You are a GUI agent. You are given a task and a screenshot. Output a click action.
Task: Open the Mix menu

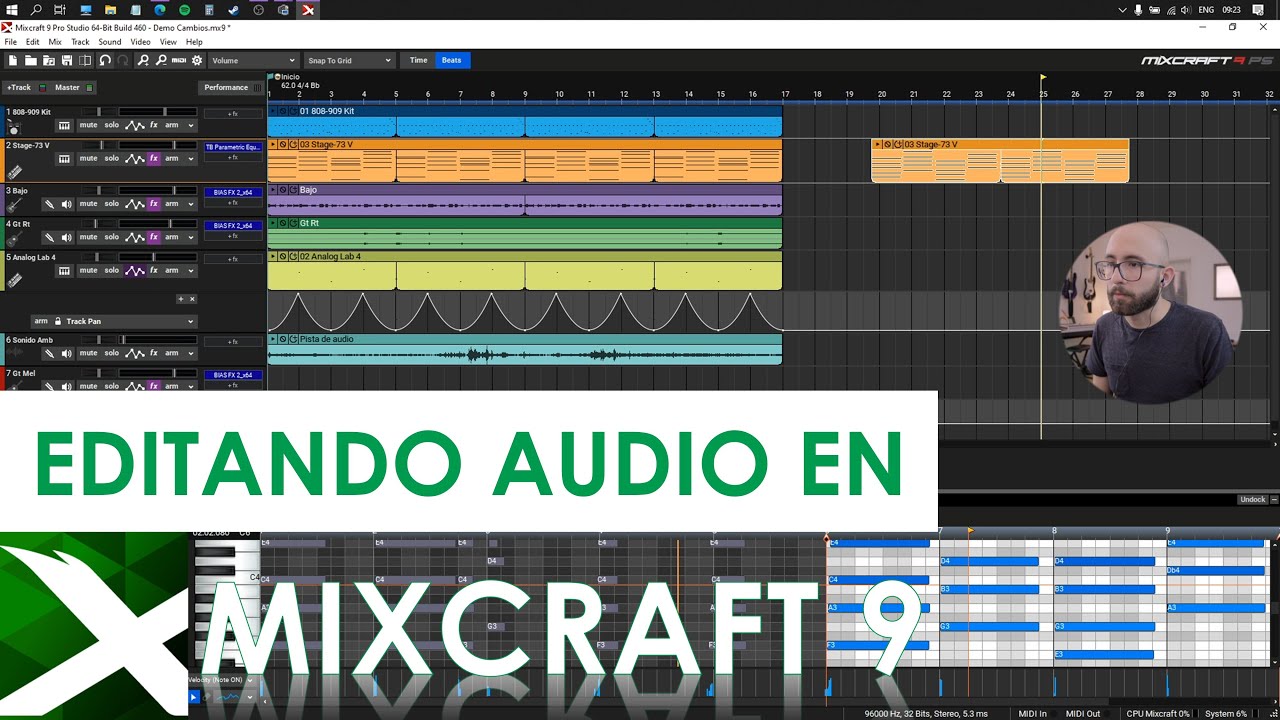coord(55,42)
